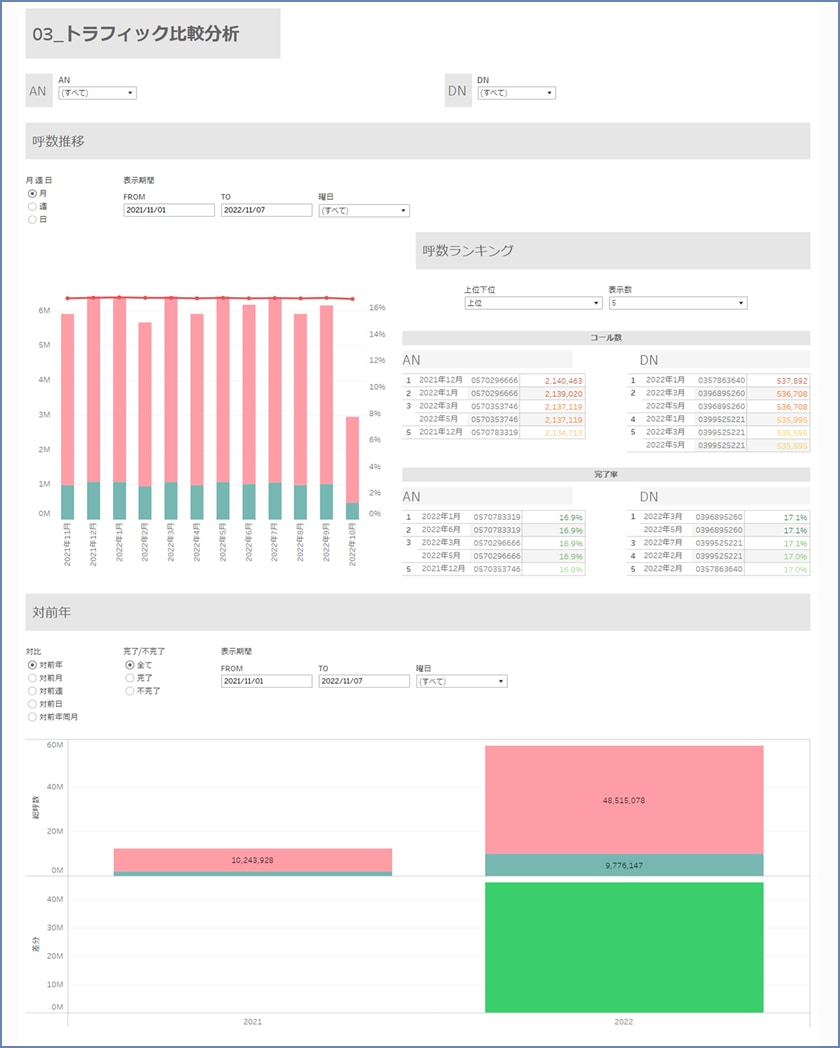The height and width of the screenshot is (1048, 840).
Task: Select the 月 radio button for monthly view
Action: (x=32, y=193)
